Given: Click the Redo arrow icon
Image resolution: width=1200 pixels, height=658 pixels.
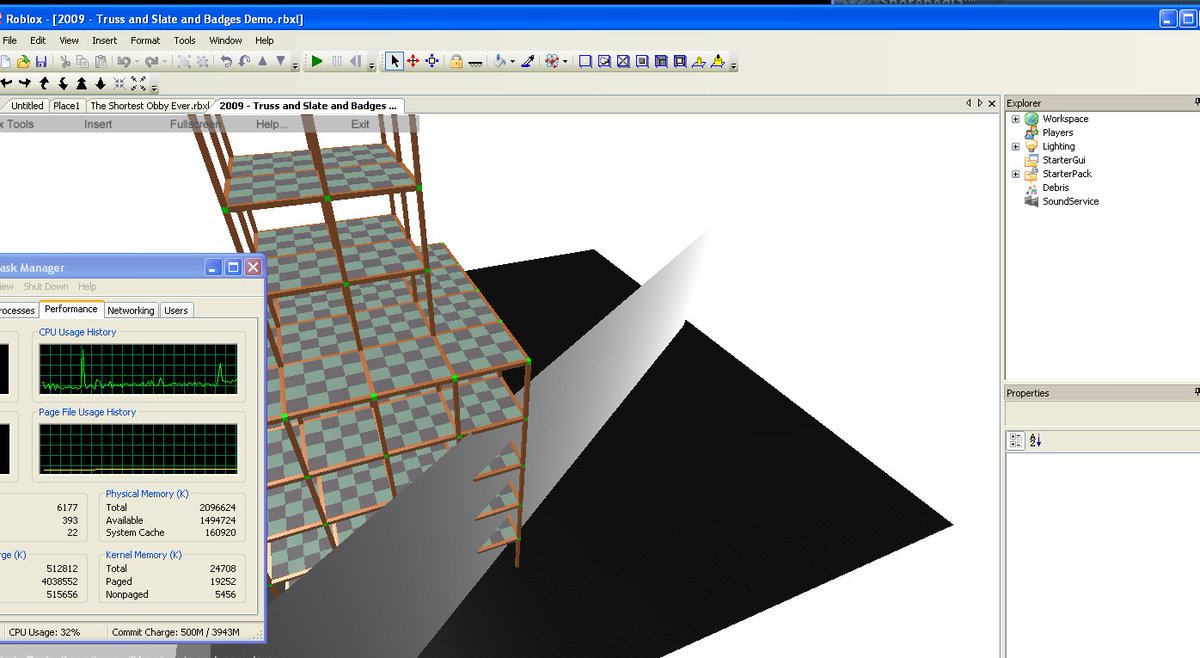Looking at the screenshot, I should (x=151, y=61).
